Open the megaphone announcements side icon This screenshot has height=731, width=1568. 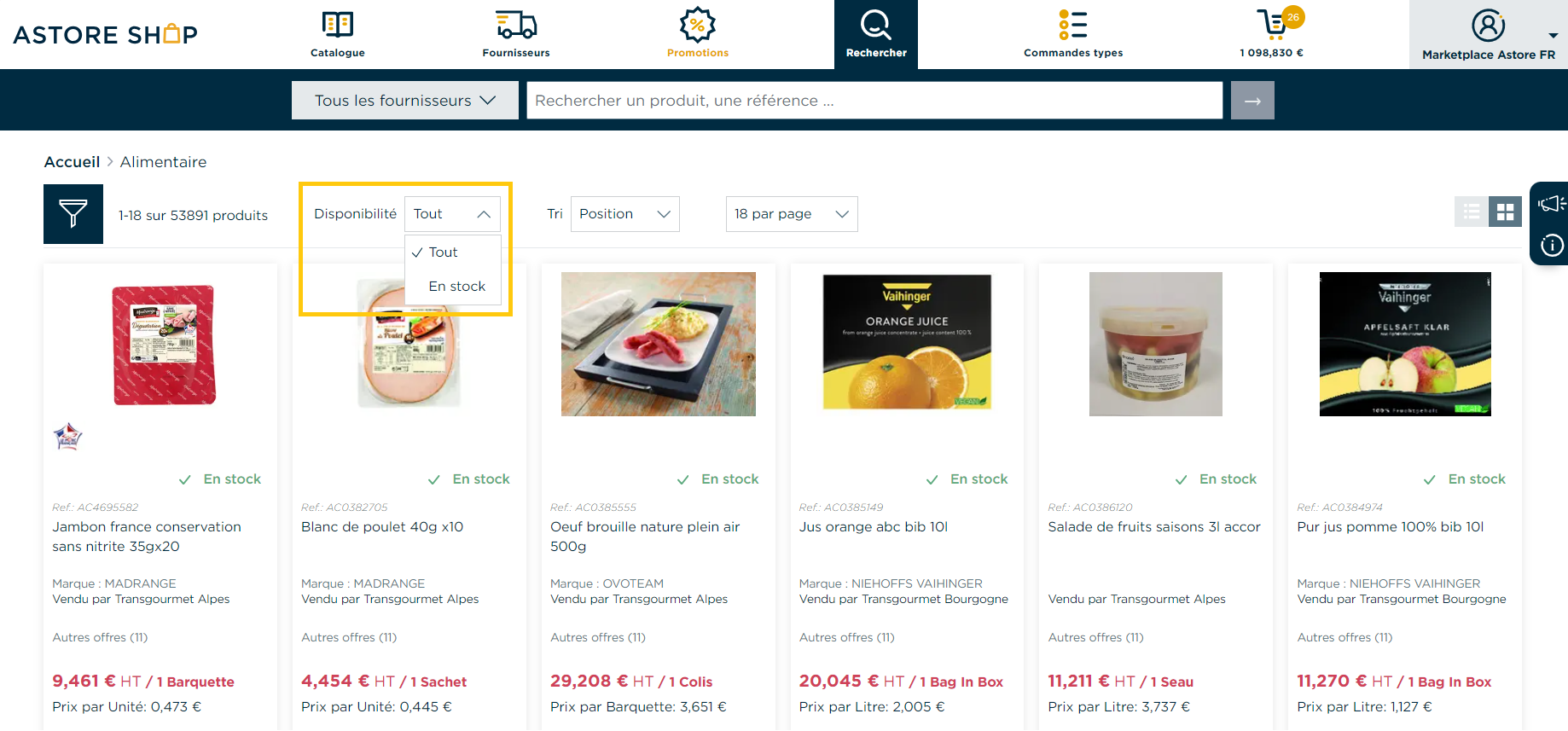click(1551, 204)
